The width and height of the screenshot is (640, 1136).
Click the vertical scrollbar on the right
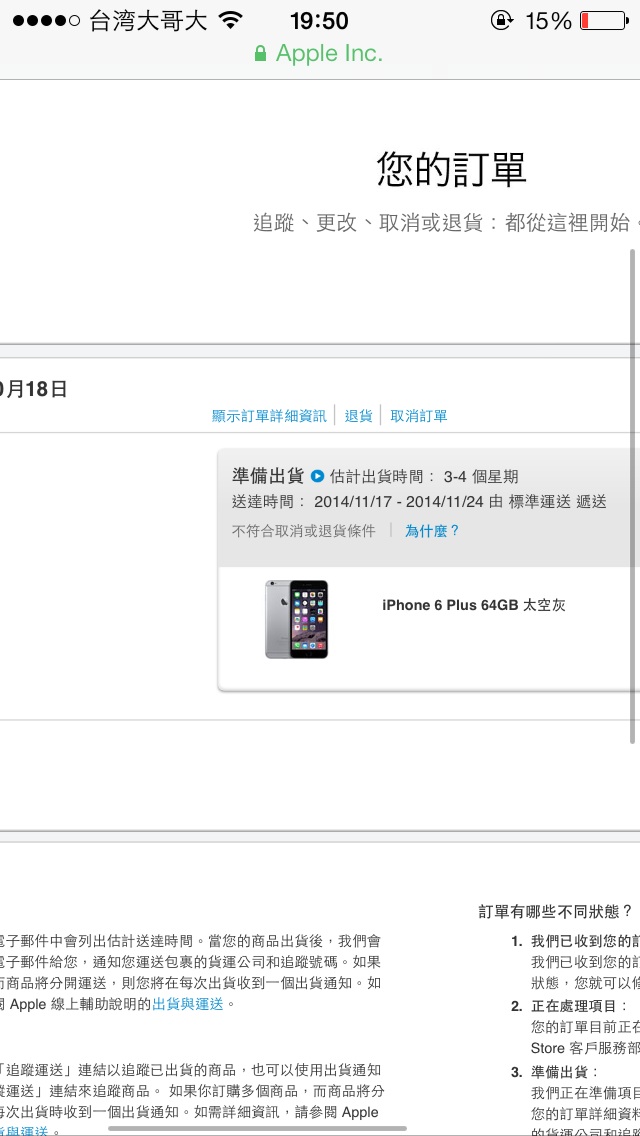(633, 496)
